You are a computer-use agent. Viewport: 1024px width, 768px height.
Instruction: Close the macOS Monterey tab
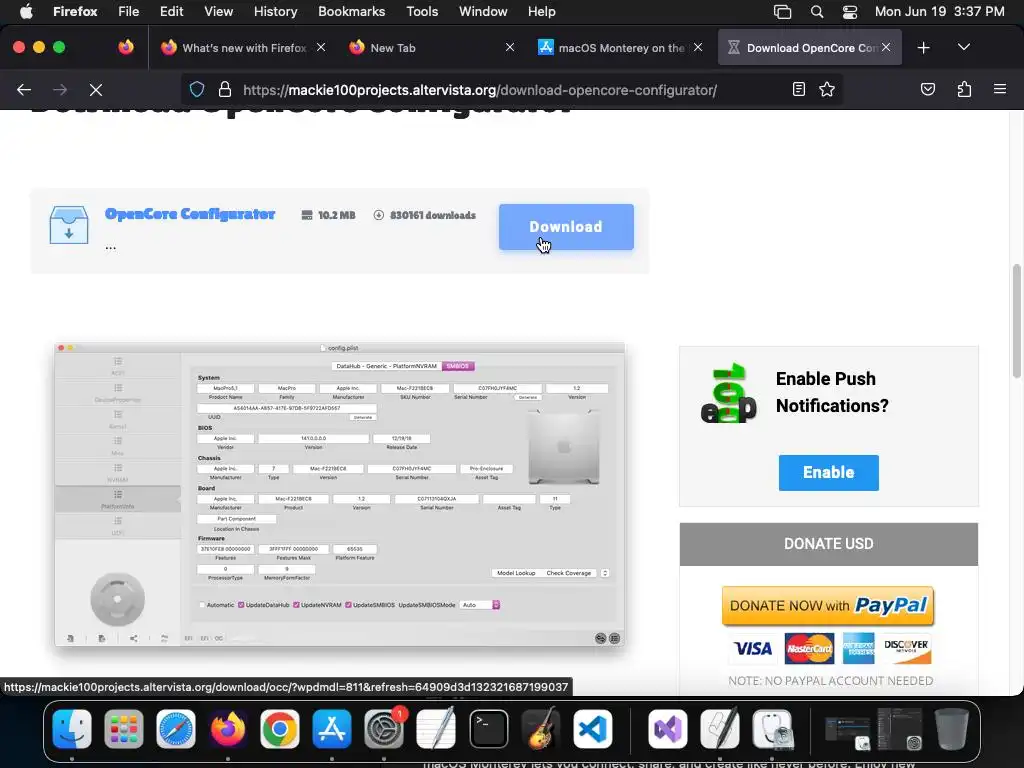pos(698,47)
